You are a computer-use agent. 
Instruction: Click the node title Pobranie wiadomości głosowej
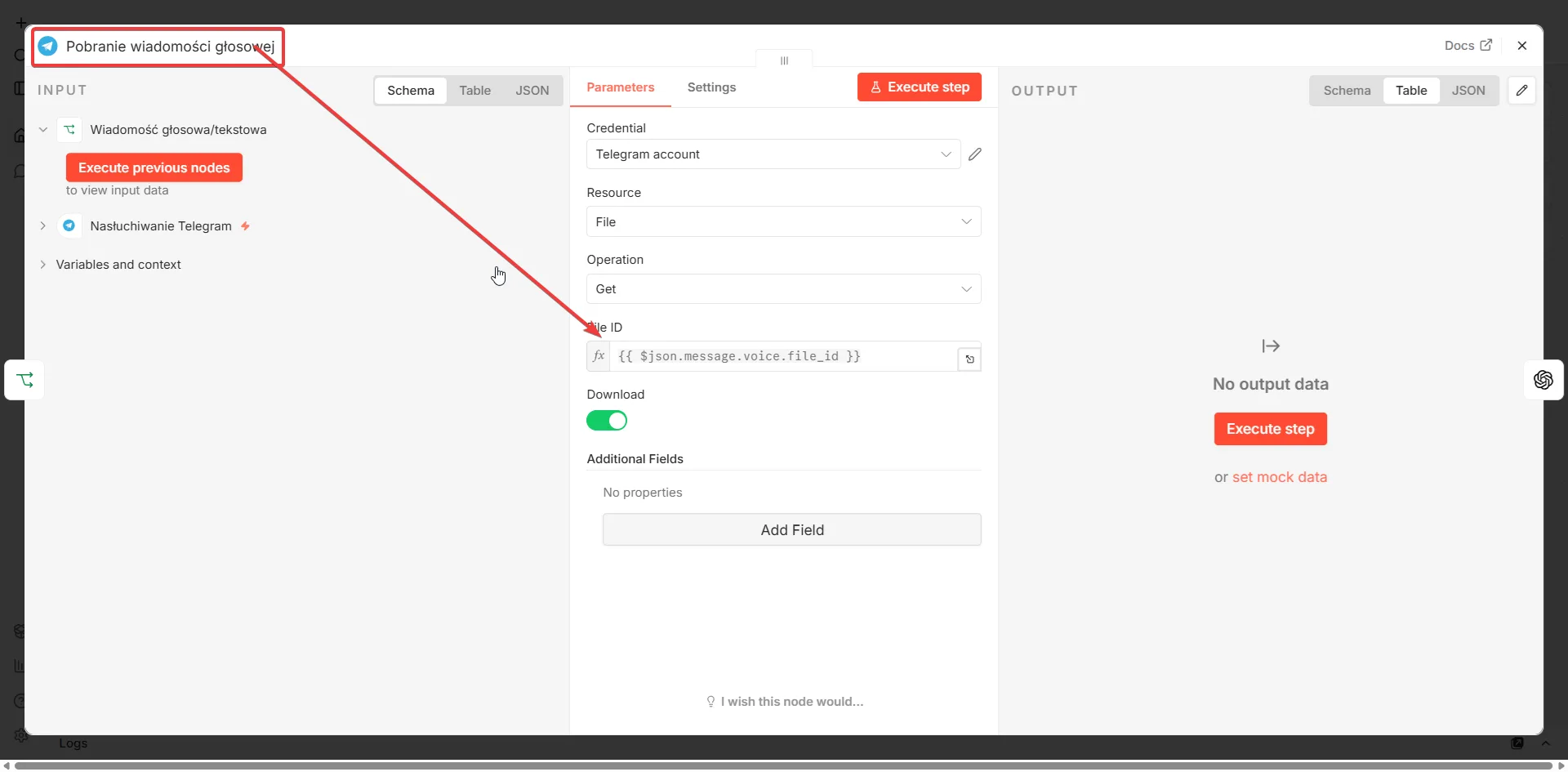point(170,47)
